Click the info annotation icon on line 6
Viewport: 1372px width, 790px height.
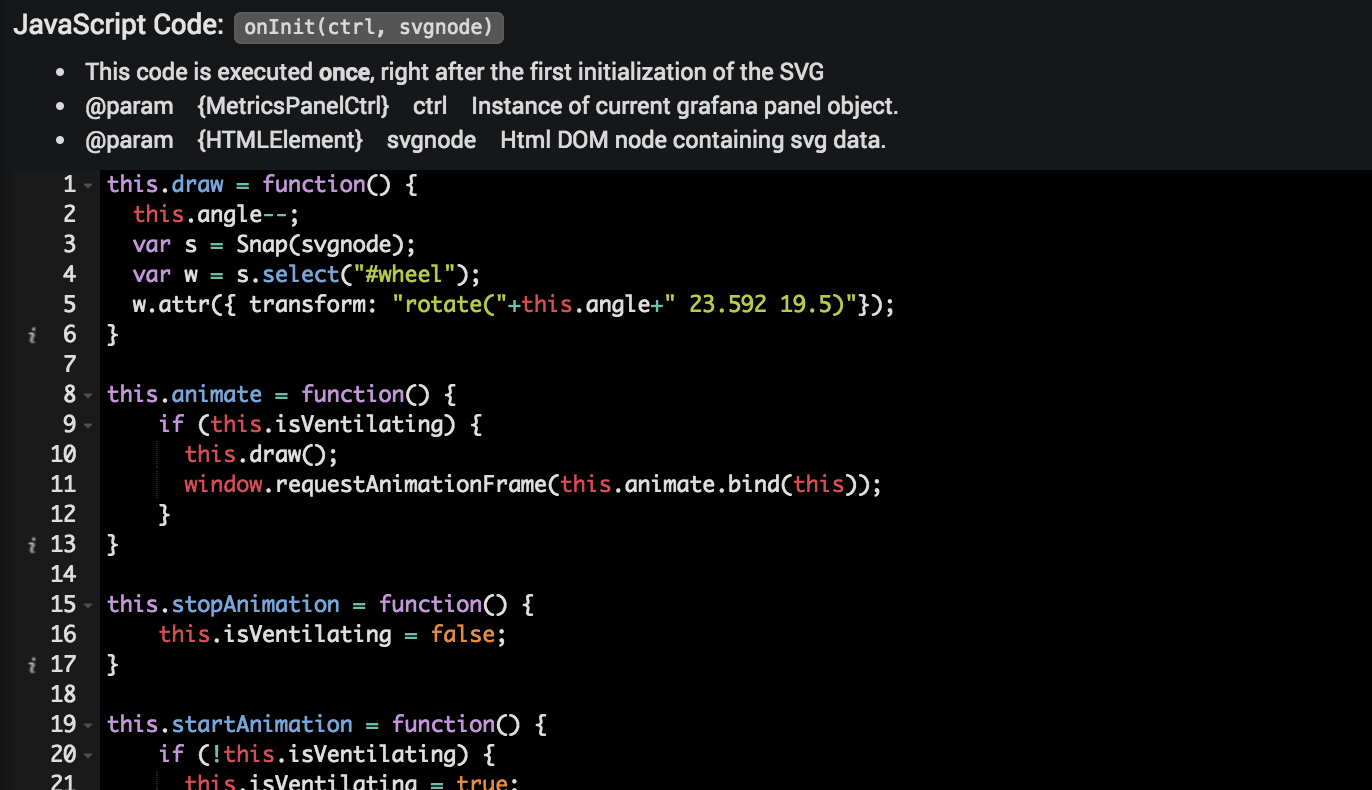[x=32, y=335]
